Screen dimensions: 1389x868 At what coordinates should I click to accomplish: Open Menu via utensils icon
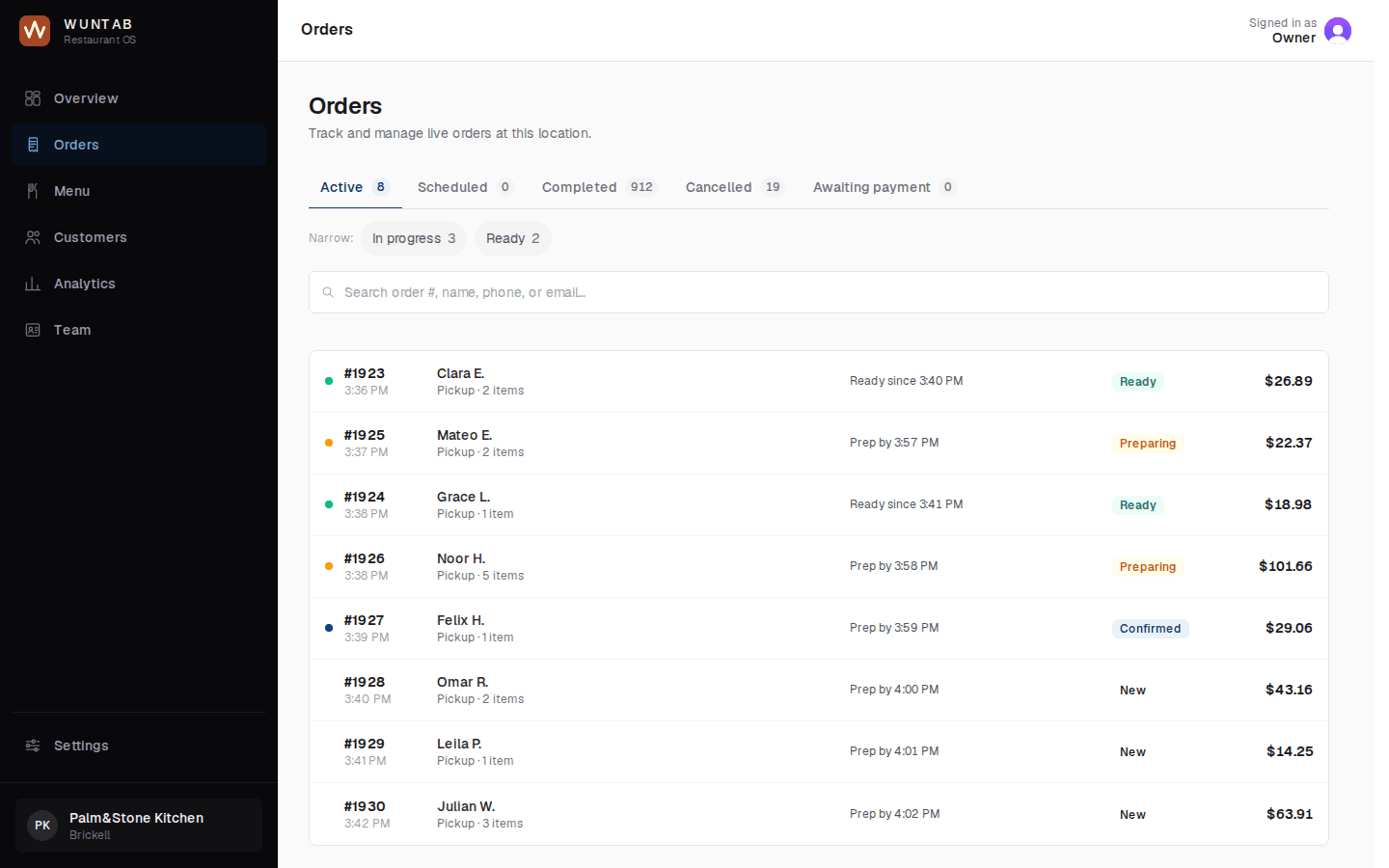coord(33,191)
